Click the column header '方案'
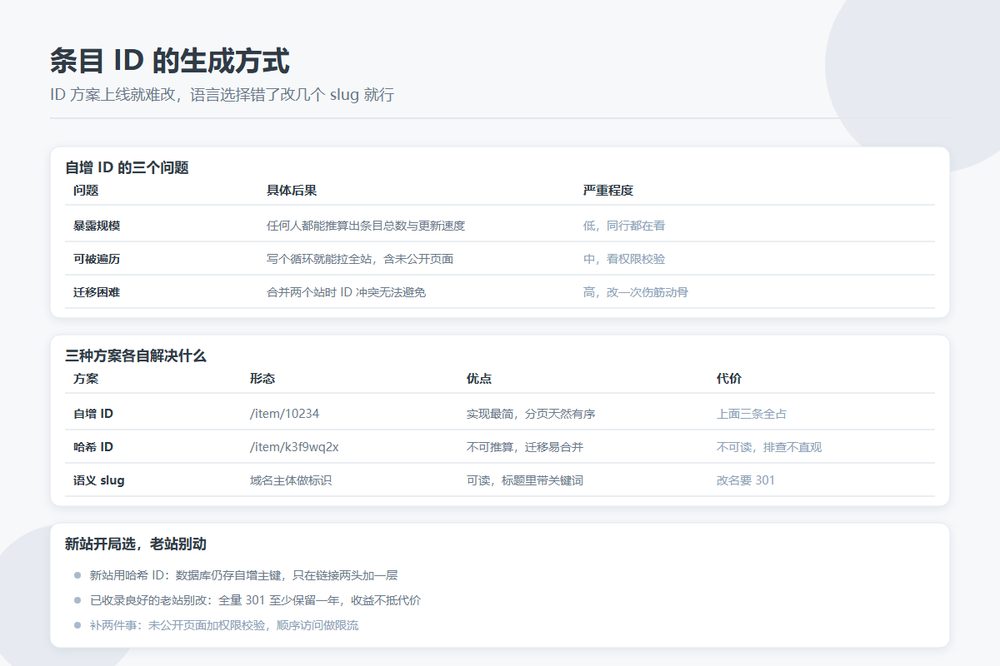1000x666 pixels. point(85,378)
